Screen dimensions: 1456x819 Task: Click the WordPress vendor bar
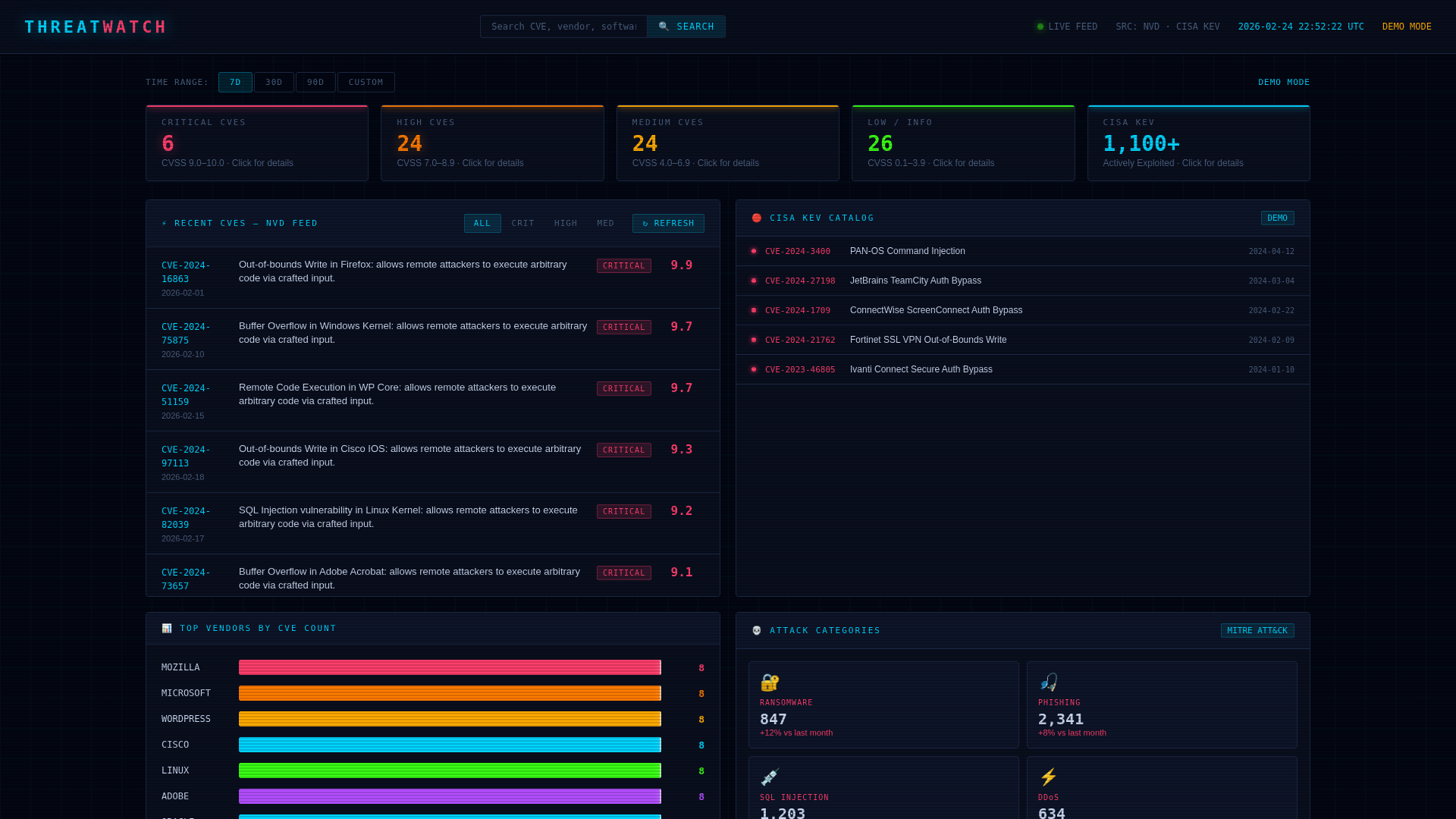450,719
